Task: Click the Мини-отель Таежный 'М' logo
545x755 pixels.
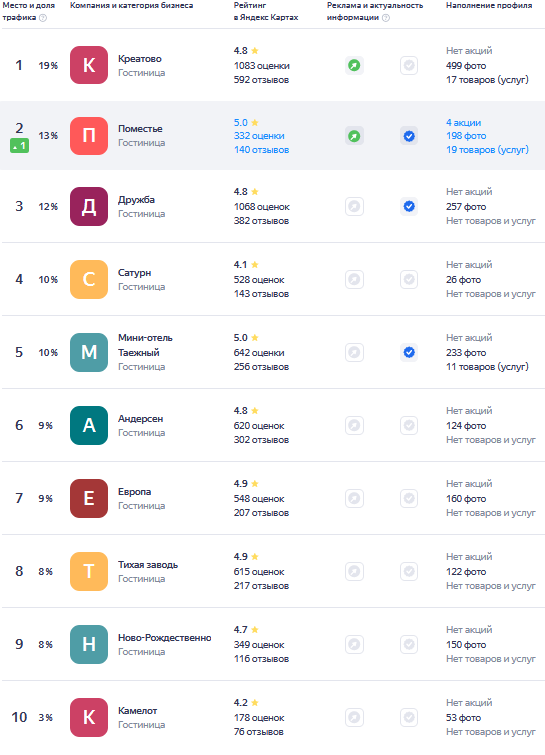Action: pyautogui.click(x=89, y=352)
